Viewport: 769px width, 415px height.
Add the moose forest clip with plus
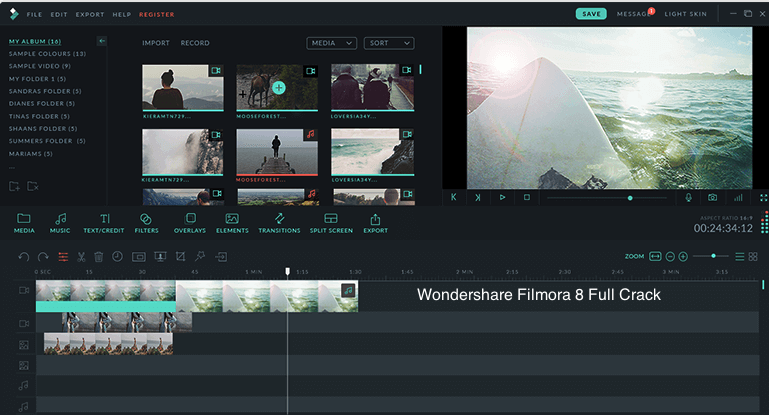[279, 88]
